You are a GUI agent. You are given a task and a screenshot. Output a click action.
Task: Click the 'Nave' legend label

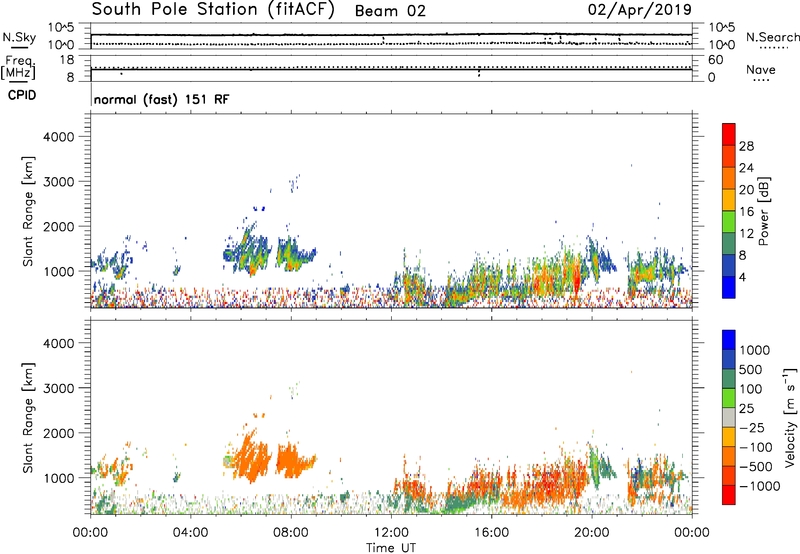tap(760, 70)
